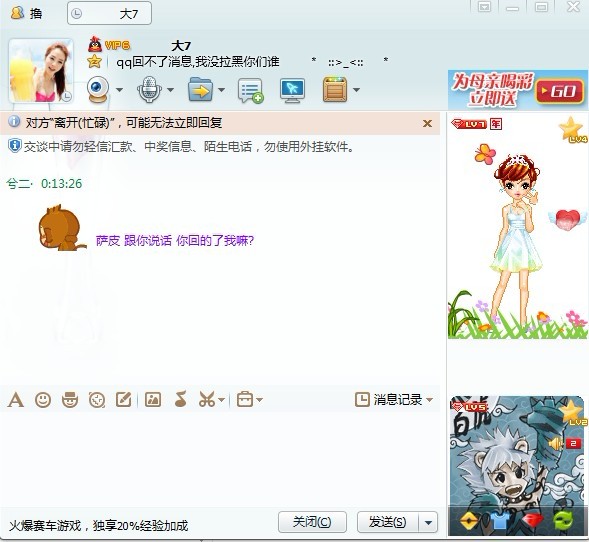Open handwriting input pad icon

pyautogui.click(x=124, y=400)
